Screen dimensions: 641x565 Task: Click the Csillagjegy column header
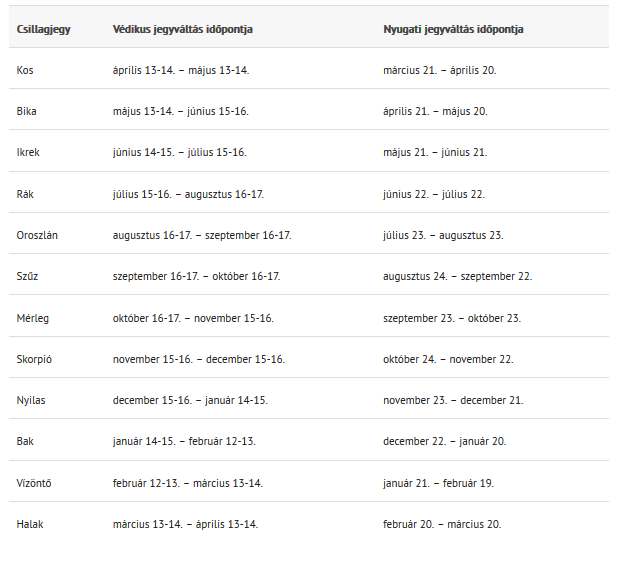pos(43,29)
